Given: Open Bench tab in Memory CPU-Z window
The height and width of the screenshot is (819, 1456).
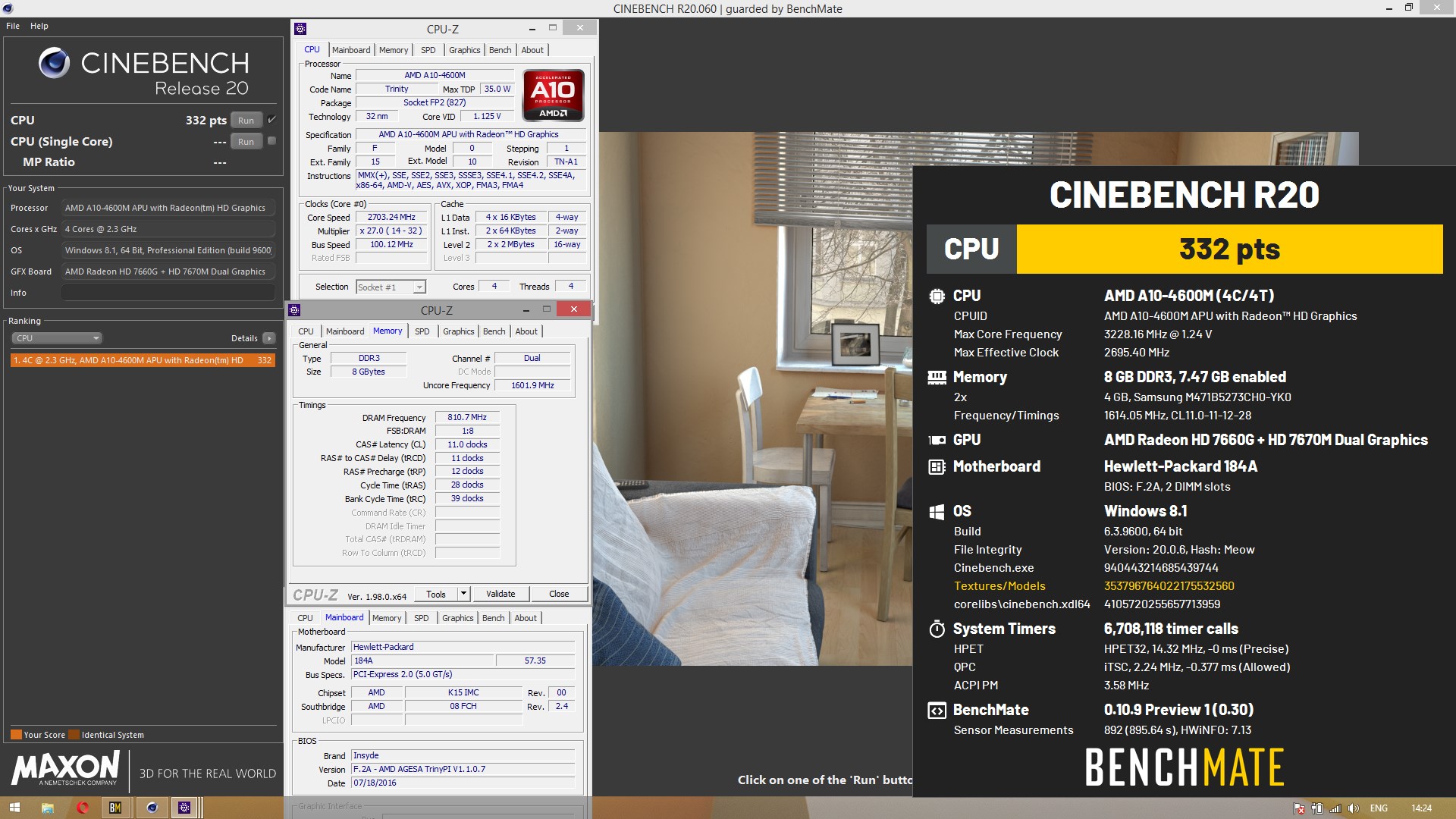Looking at the screenshot, I should [x=494, y=331].
